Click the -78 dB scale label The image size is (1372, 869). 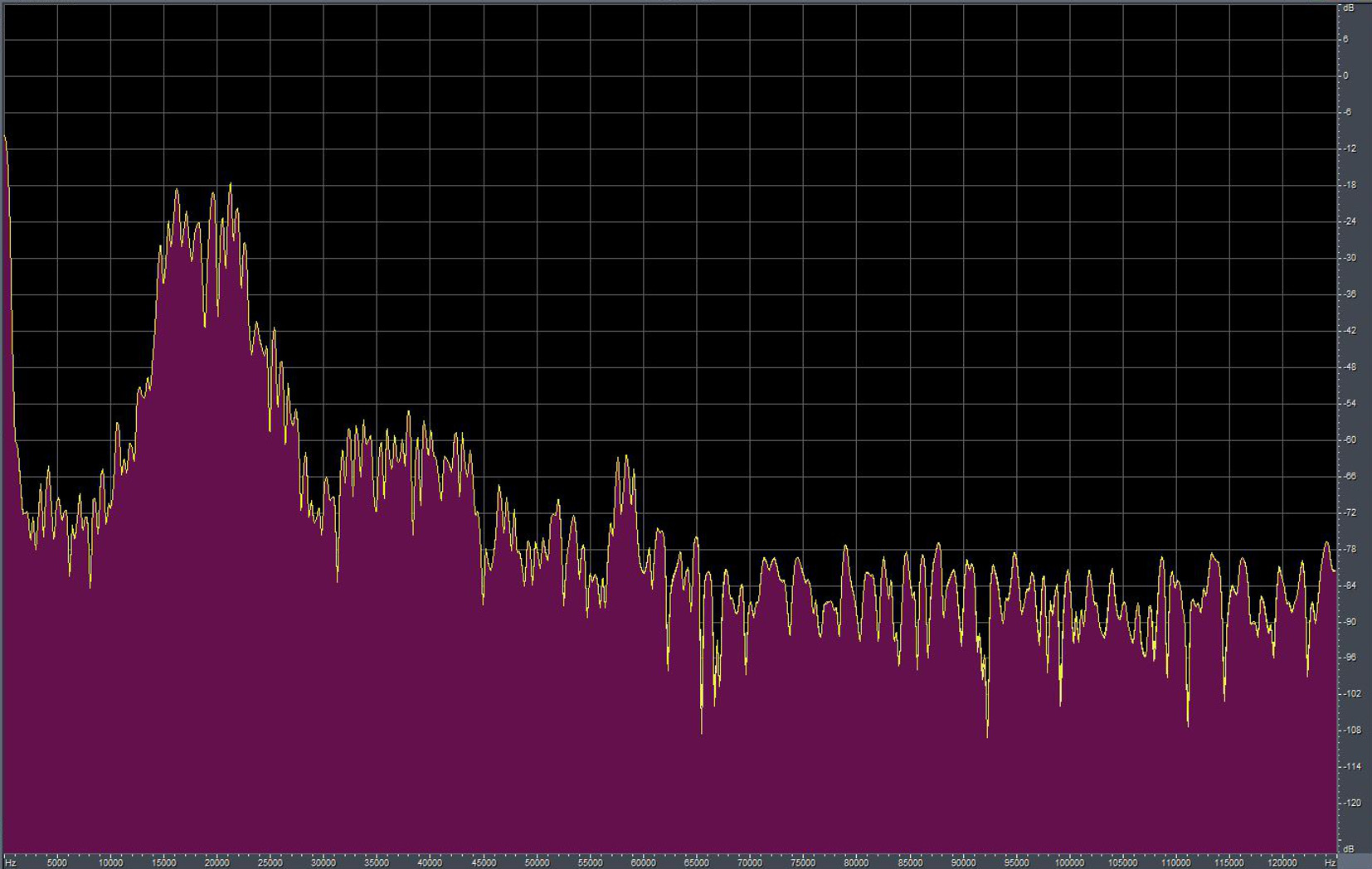(x=1349, y=549)
